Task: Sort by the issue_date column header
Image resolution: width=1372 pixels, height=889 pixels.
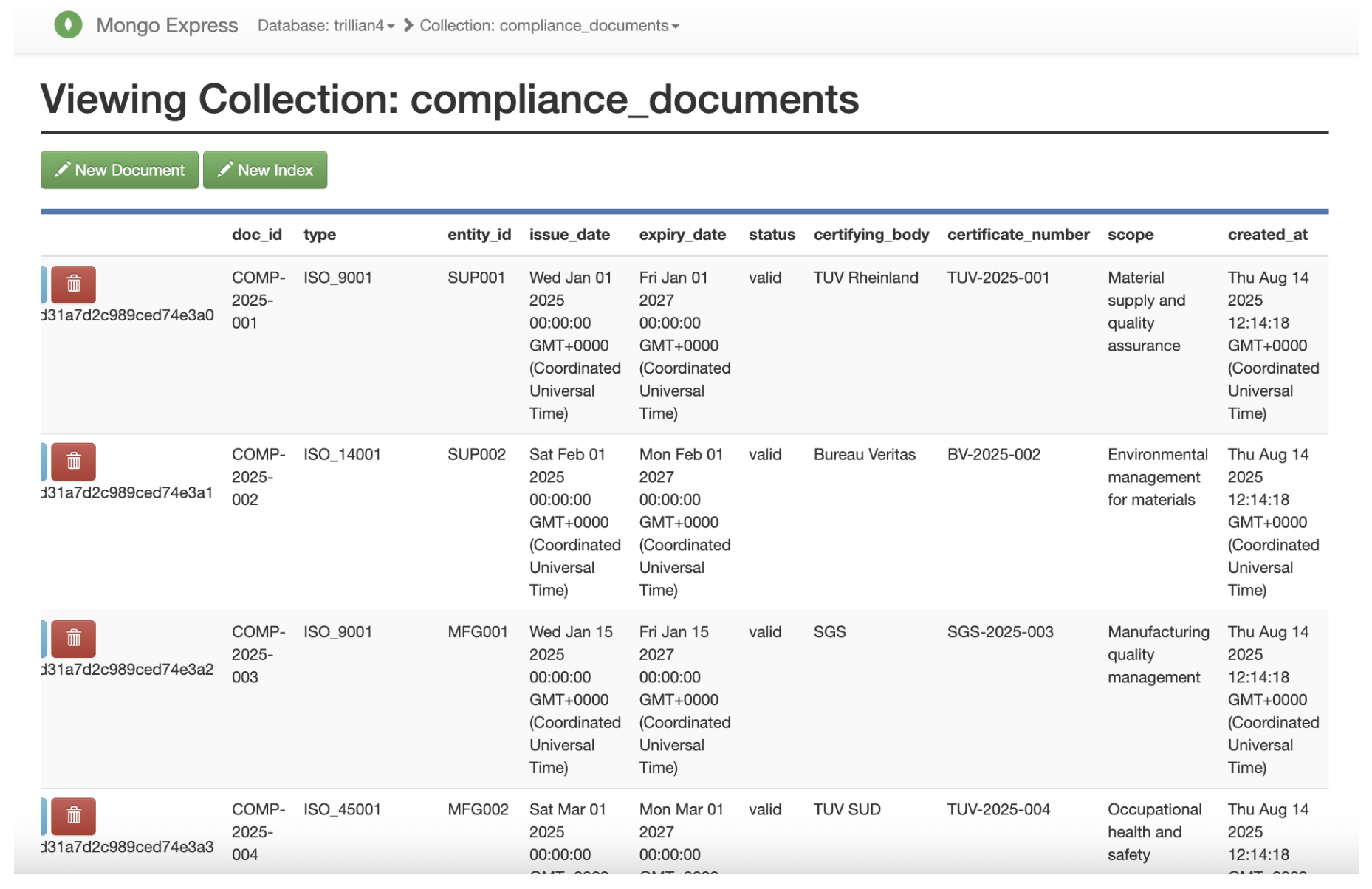Action: (x=569, y=235)
